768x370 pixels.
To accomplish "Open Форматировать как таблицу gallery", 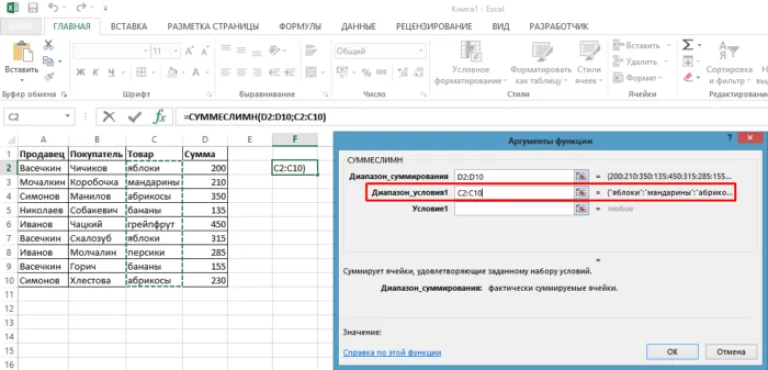I will [x=541, y=63].
